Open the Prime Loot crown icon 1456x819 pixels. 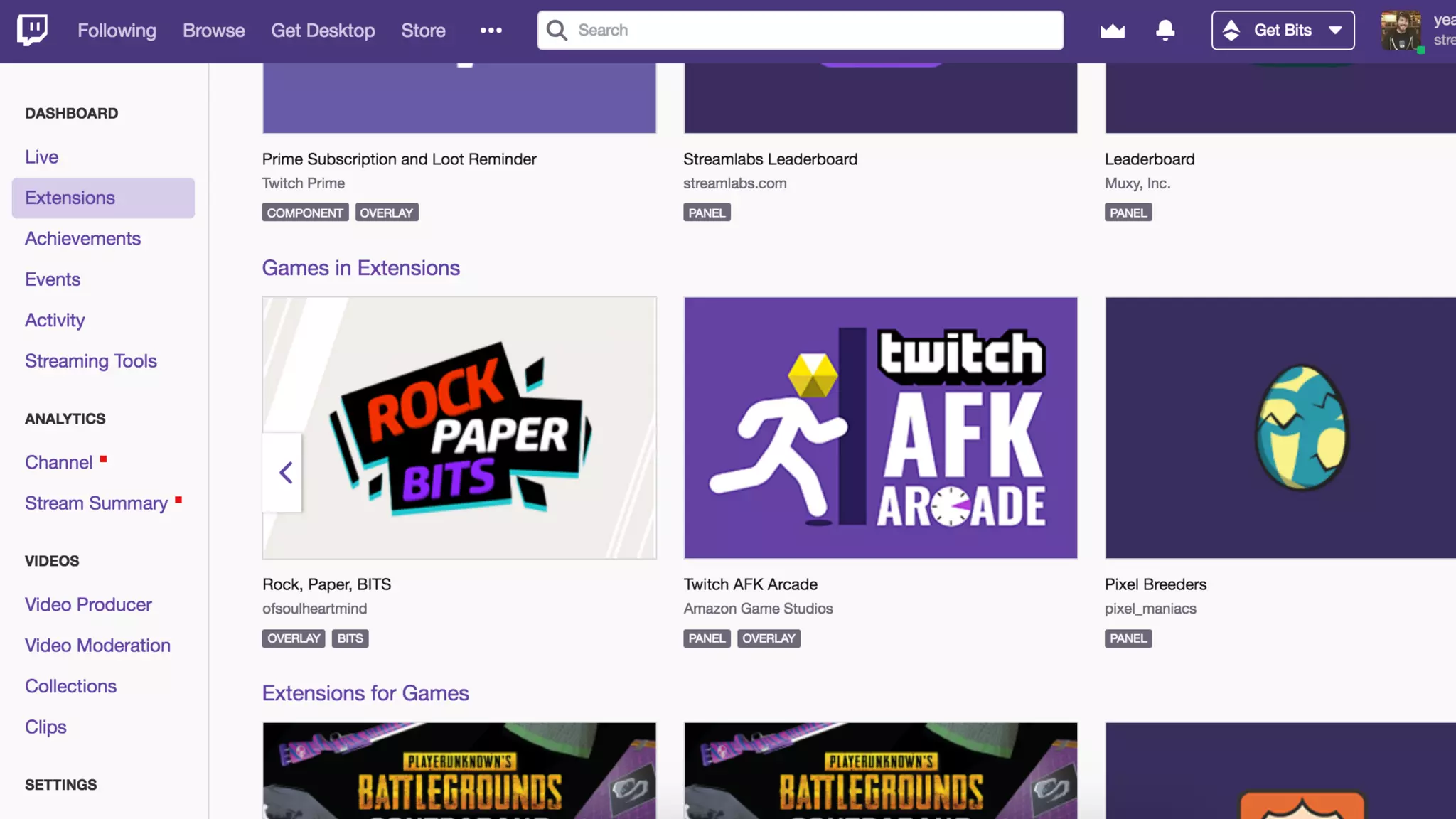coord(1112,30)
